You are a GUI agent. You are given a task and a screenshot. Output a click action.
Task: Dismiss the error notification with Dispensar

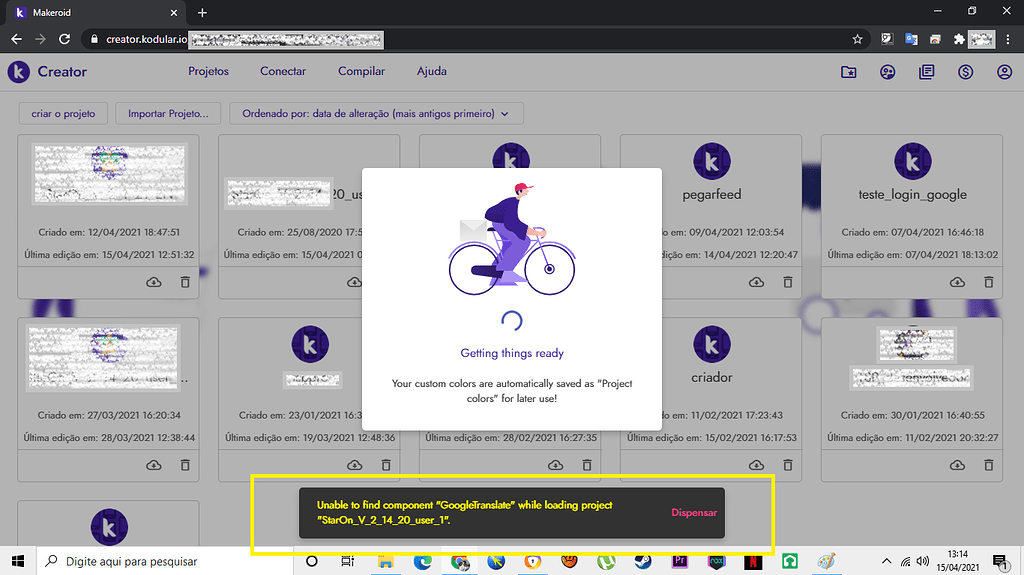coord(694,512)
